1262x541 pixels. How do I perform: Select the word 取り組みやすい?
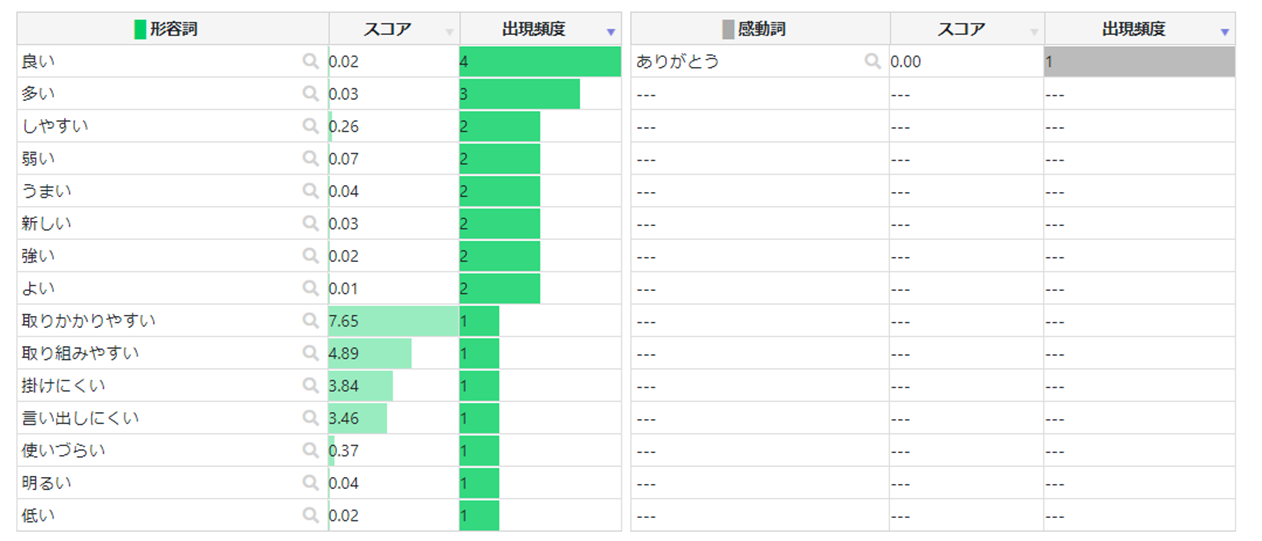(80, 353)
